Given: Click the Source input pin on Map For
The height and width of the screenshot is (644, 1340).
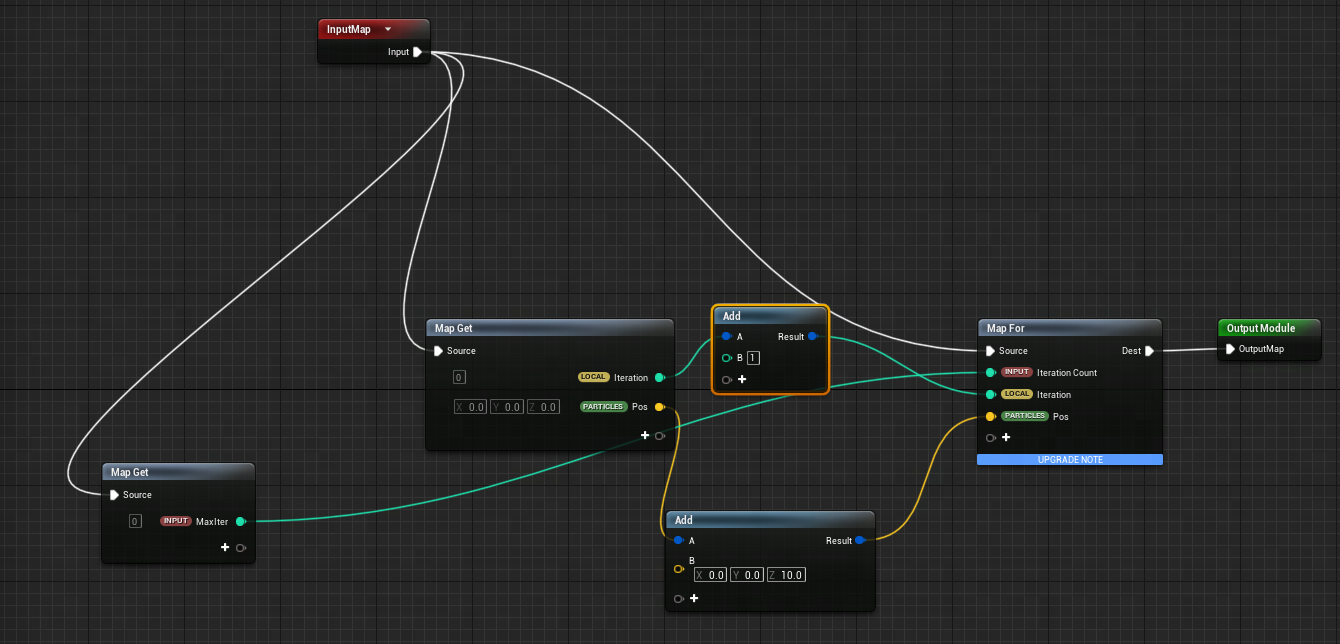Looking at the screenshot, I should (x=990, y=351).
